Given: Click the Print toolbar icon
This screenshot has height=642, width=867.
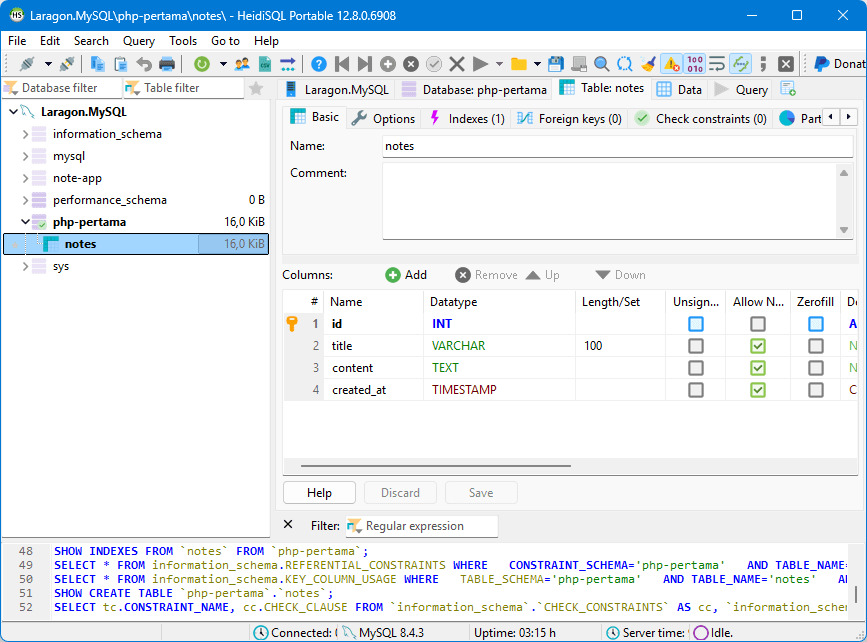Looking at the screenshot, I should [167, 64].
